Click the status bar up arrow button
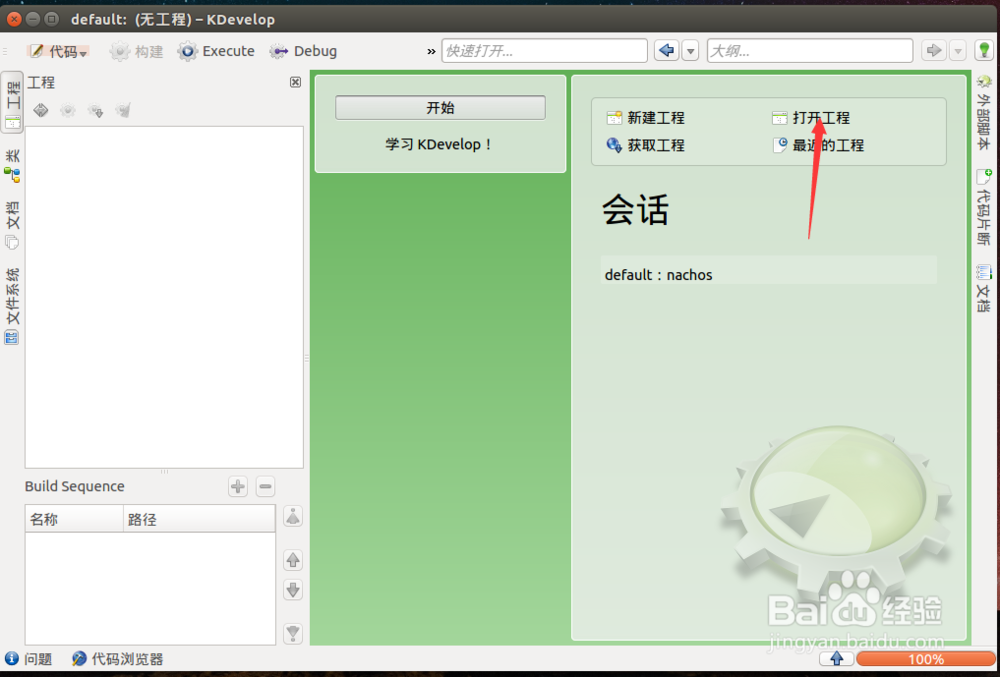1000x677 pixels. coord(836,659)
